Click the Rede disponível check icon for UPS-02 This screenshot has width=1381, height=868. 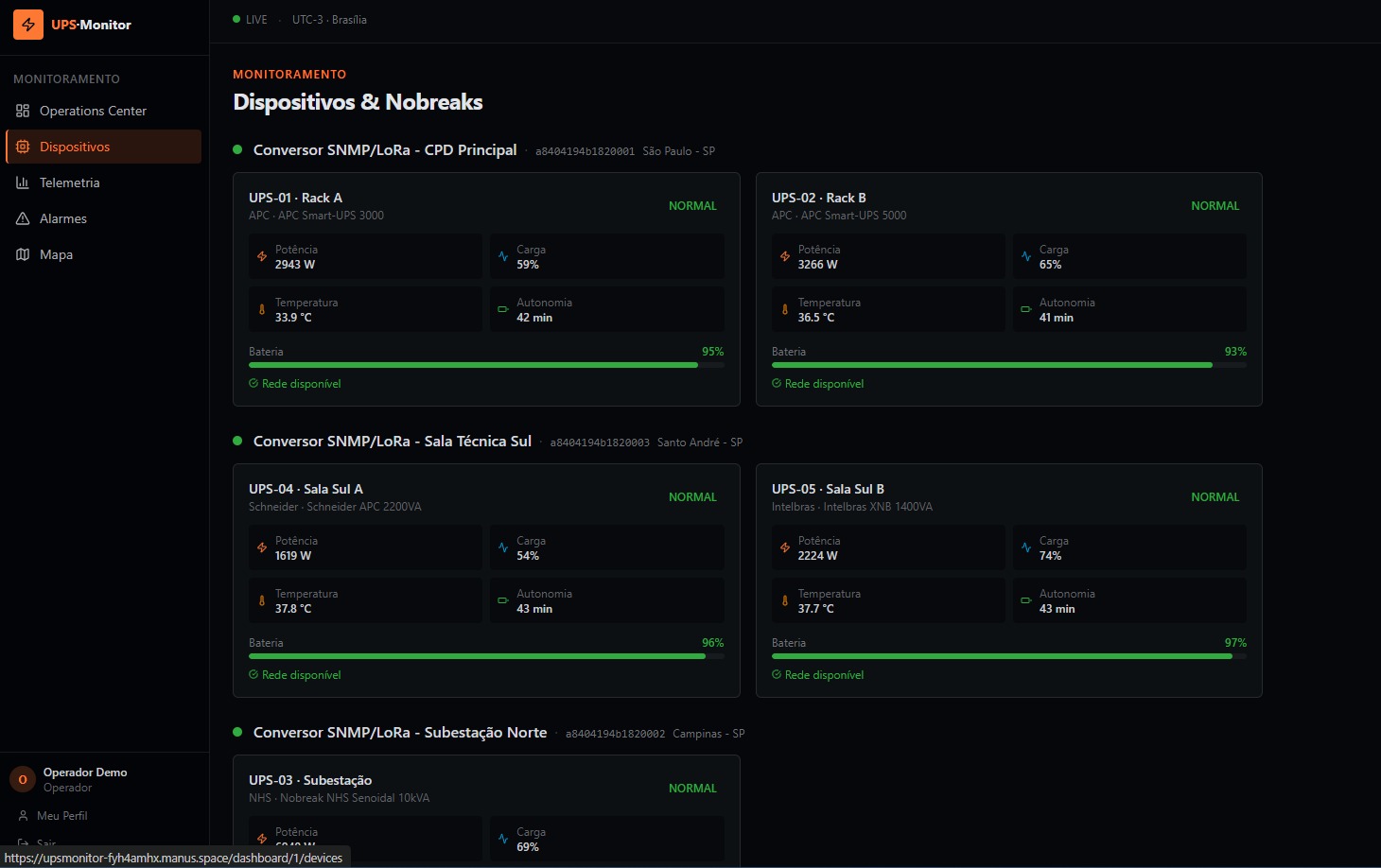[x=777, y=384]
